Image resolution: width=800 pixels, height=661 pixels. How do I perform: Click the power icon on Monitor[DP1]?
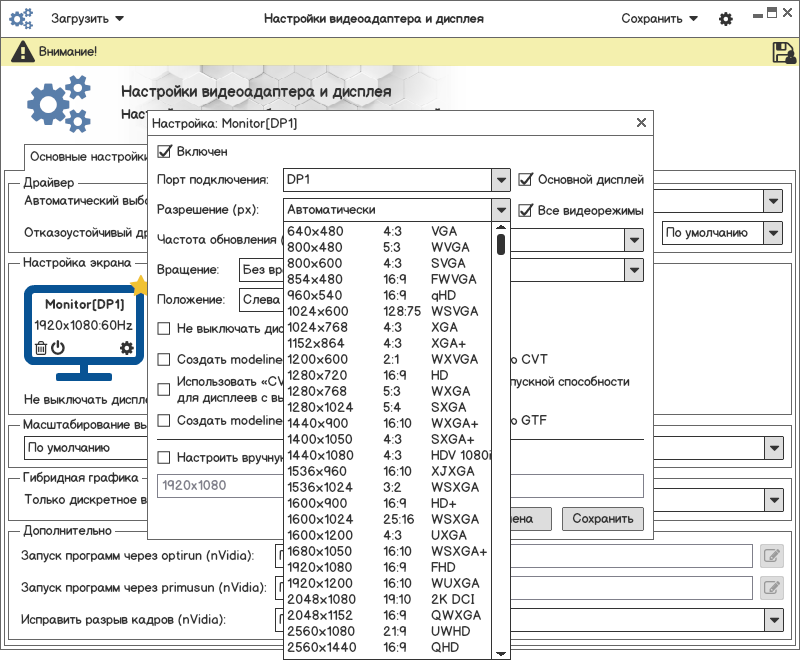(x=58, y=348)
